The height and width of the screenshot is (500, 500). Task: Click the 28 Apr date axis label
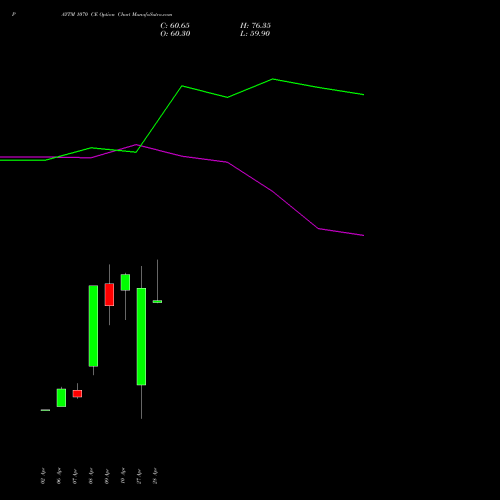click(x=155, y=476)
